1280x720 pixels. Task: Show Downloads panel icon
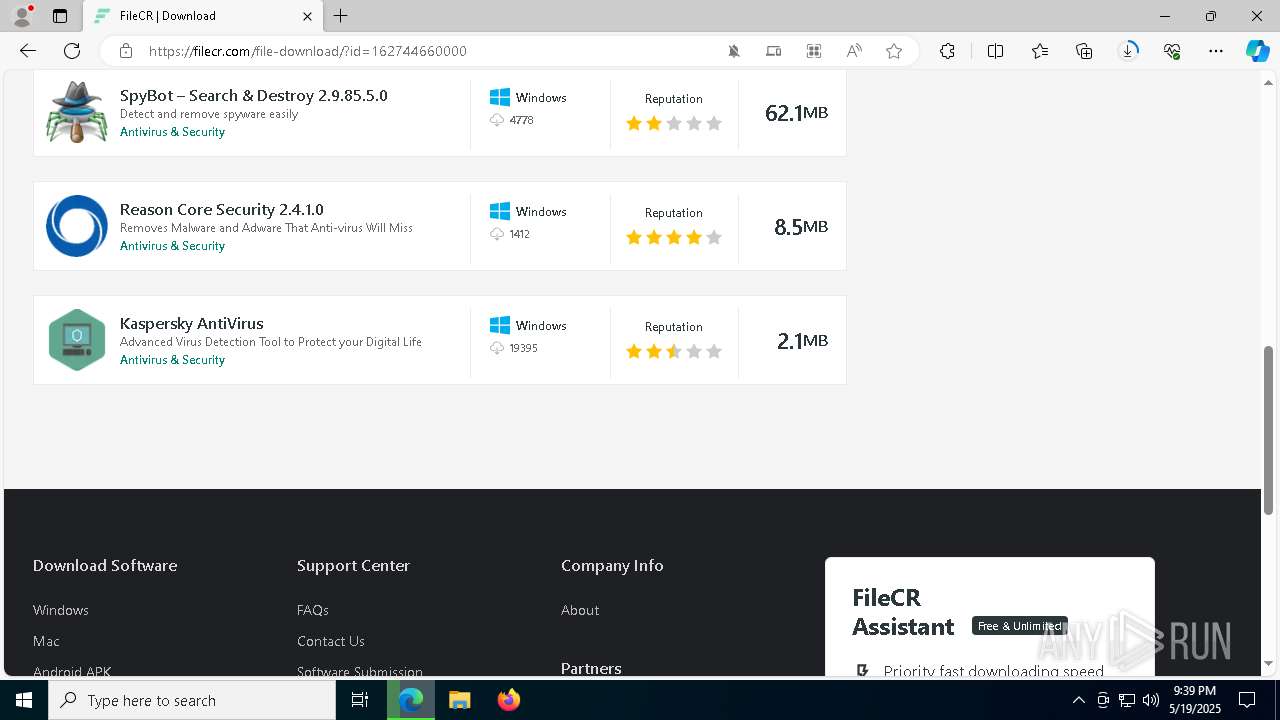click(x=1128, y=51)
